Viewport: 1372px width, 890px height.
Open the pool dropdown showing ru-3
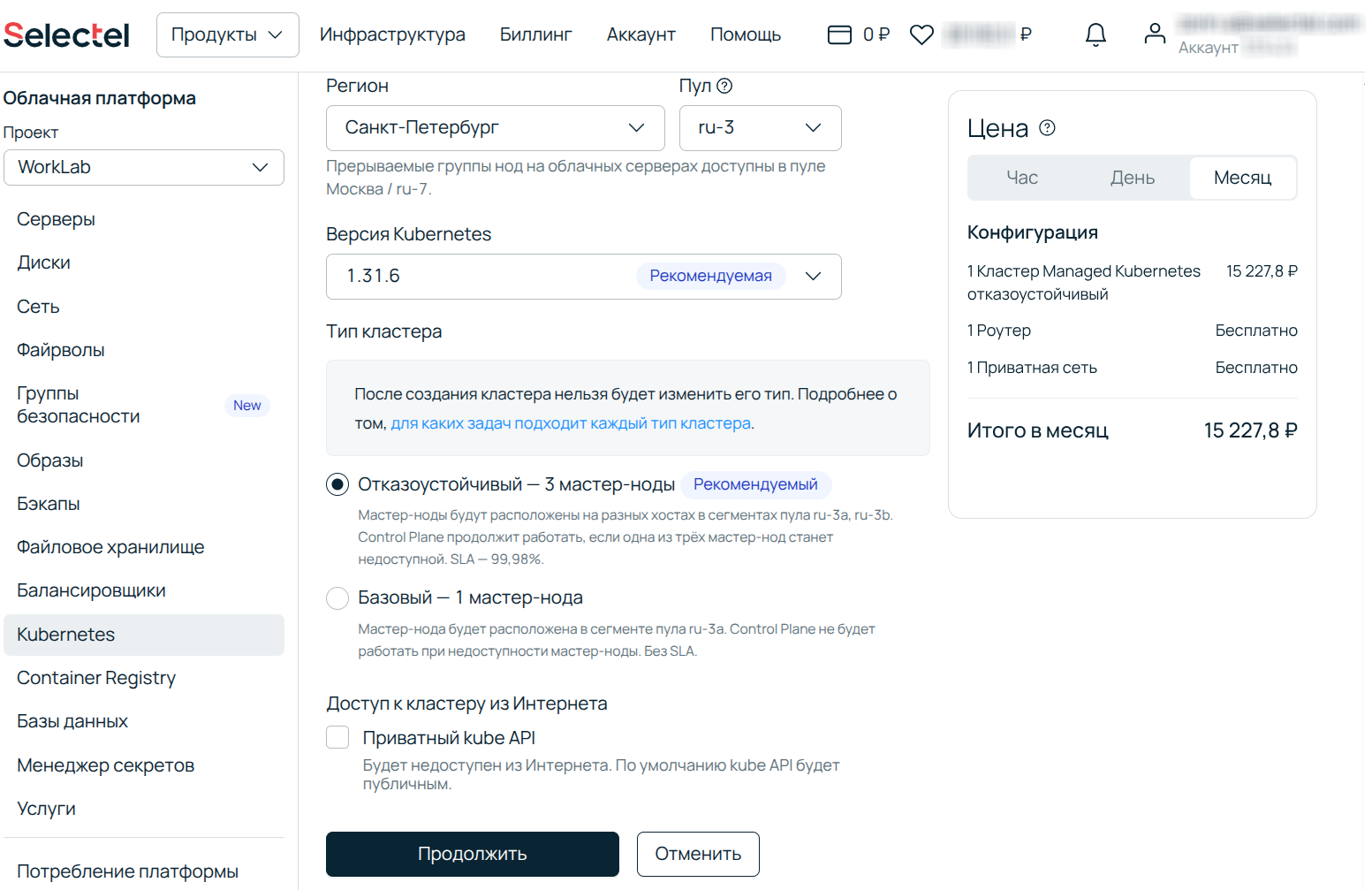point(760,128)
